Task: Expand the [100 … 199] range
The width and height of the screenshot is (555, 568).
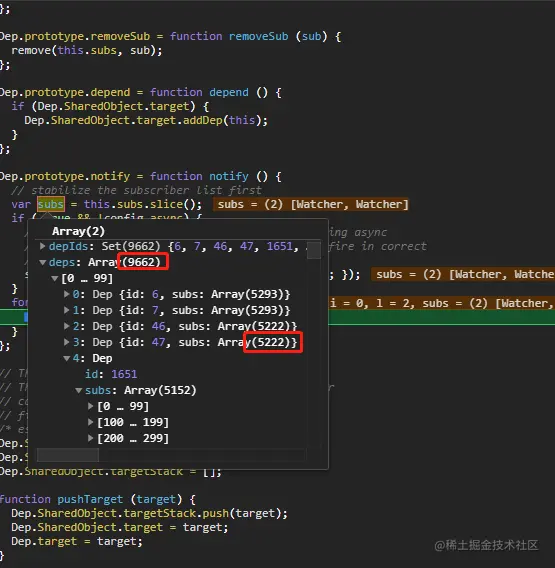Action: tap(91, 422)
